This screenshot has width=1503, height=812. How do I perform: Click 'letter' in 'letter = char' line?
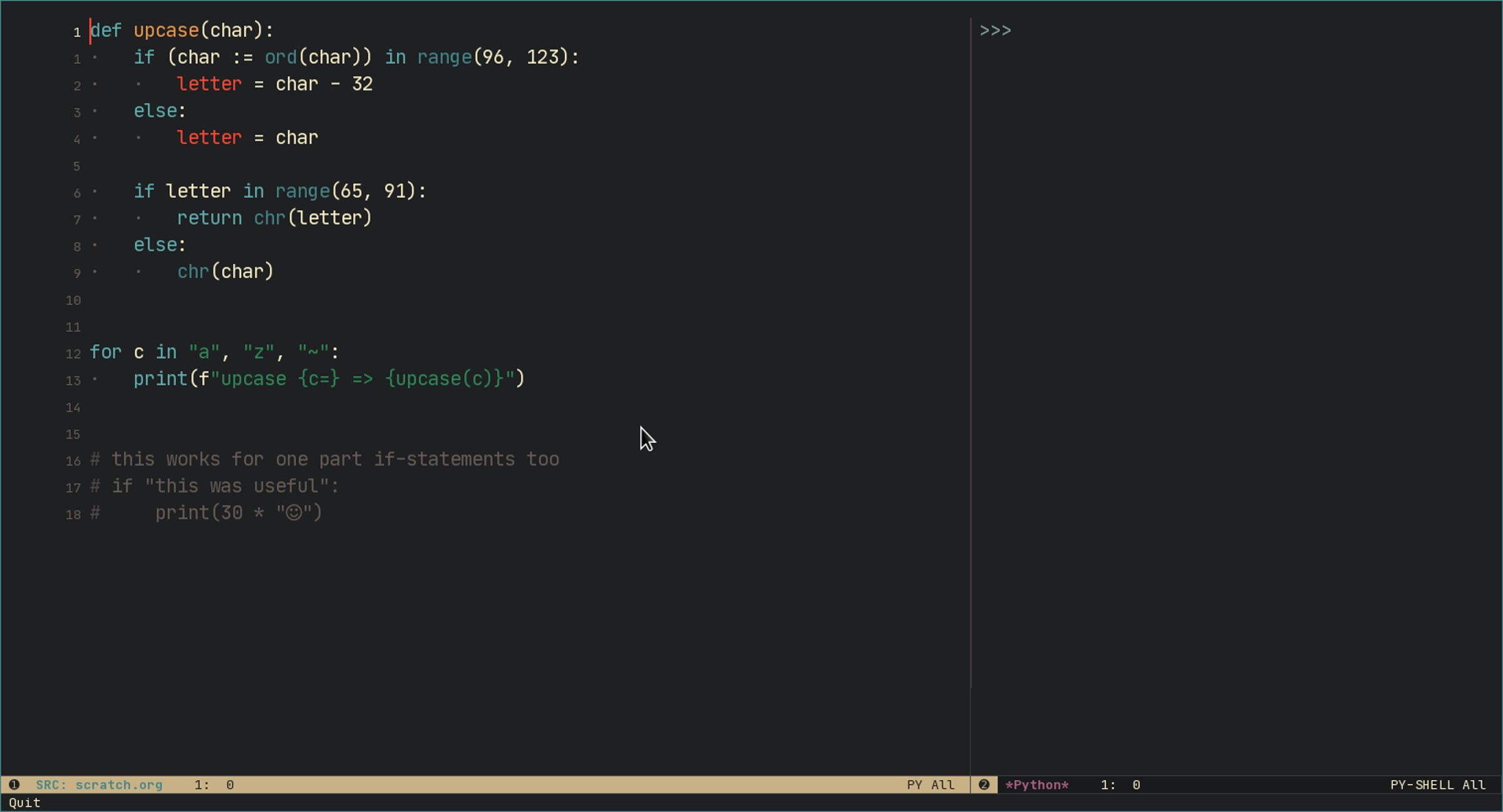coord(209,138)
